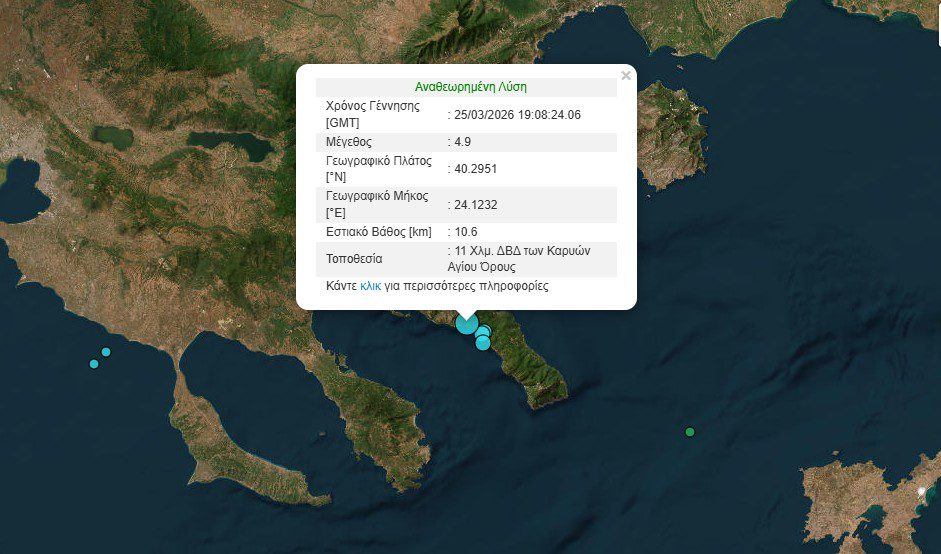Click the "Χρόνος Γέννησης [GMT]" label
This screenshot has width=941, height=554.
[373, 114]
